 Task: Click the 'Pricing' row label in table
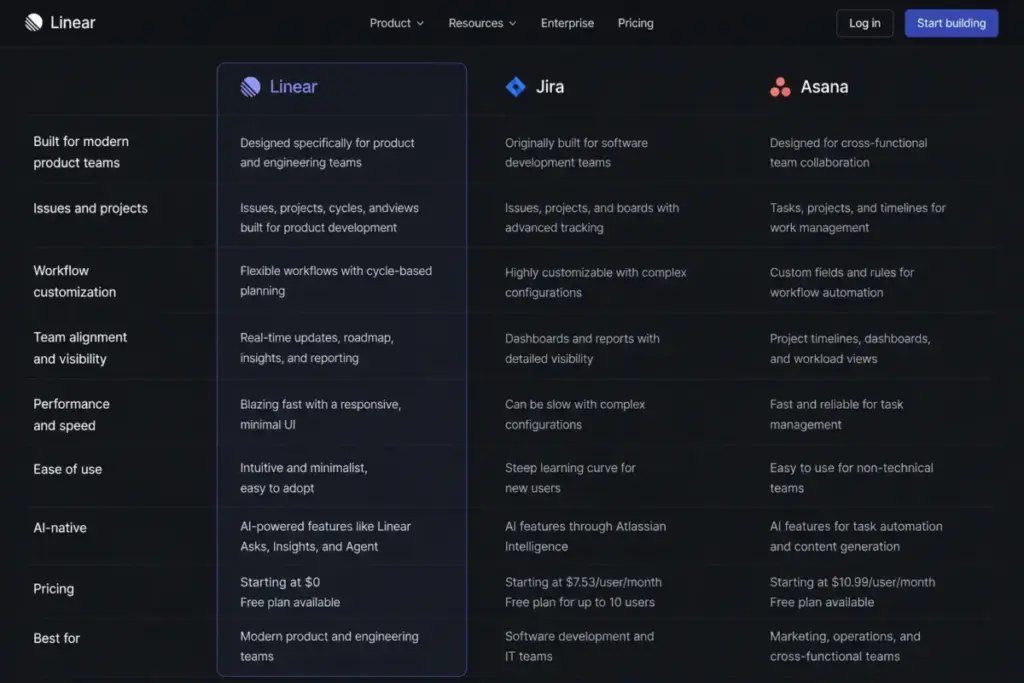pyautogui.click(x=54, y=589)
